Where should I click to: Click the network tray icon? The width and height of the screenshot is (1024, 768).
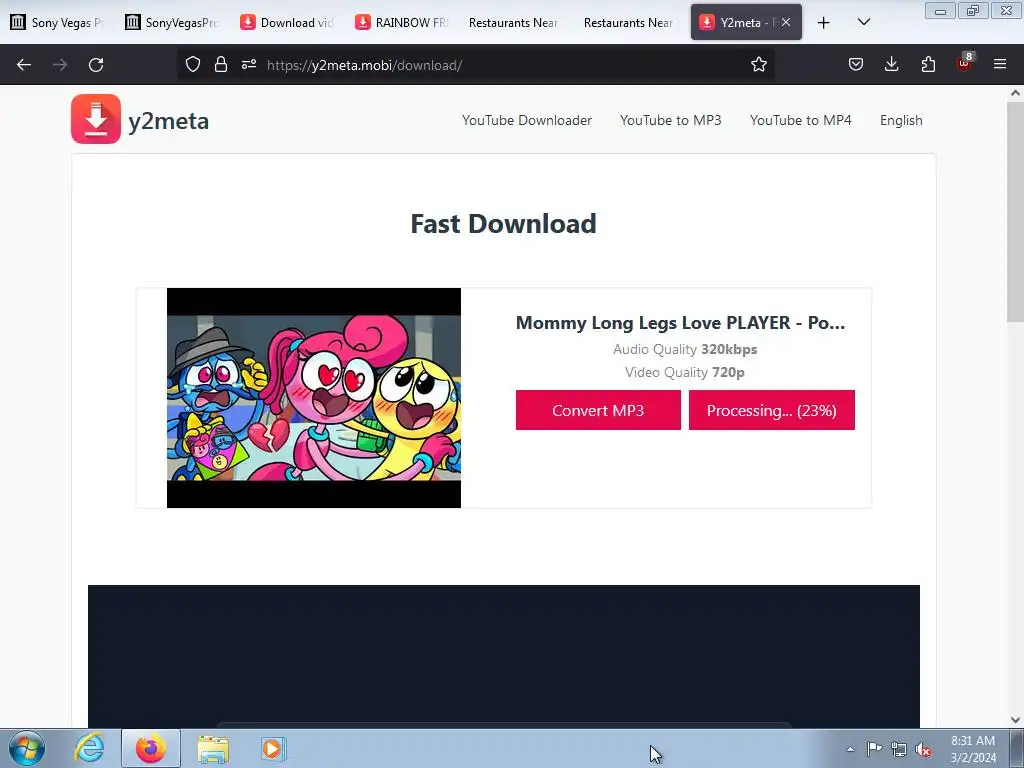click(x=899, y=749)
